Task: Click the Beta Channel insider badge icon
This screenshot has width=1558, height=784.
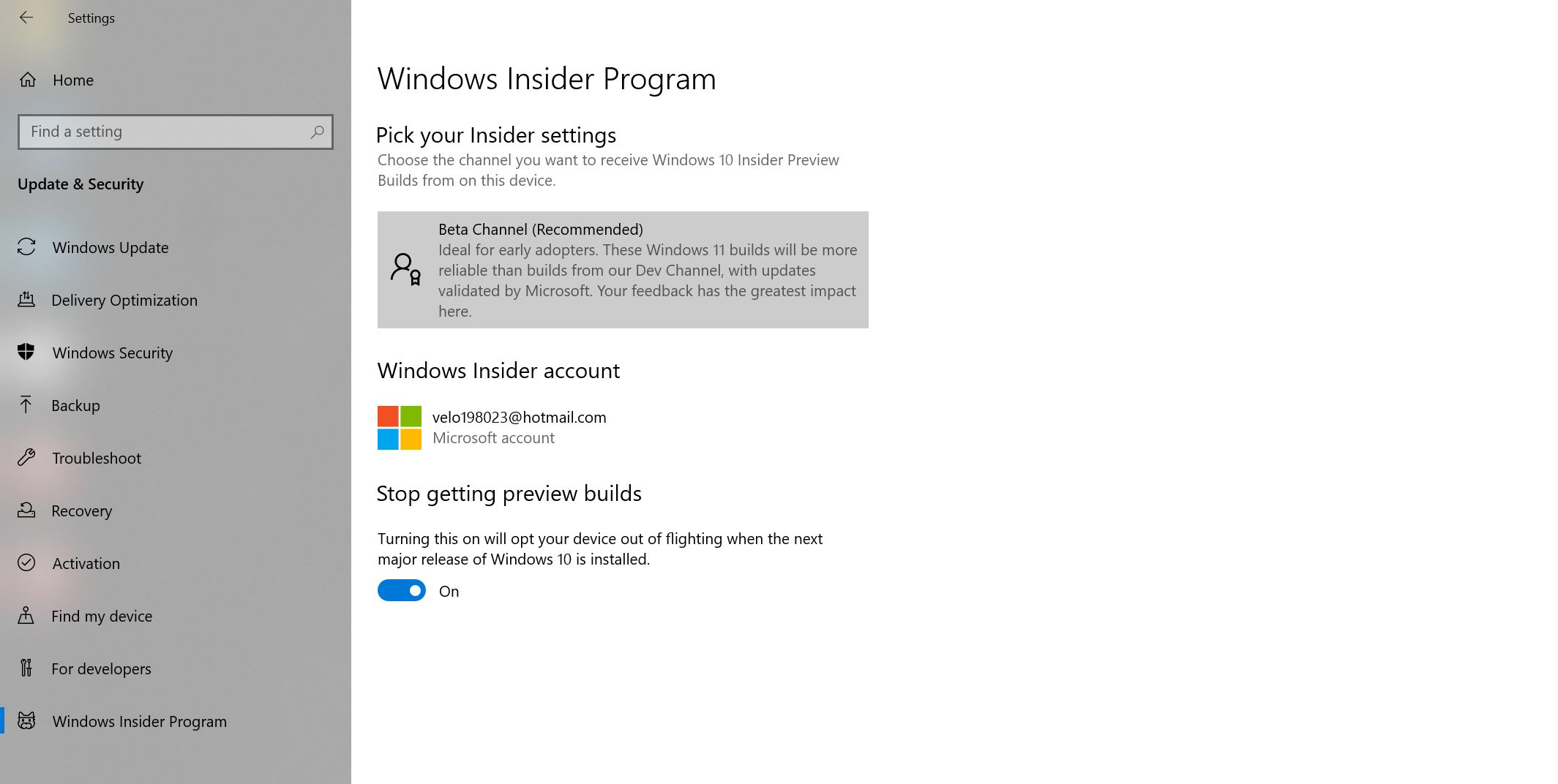Action: tap(405, 269)
